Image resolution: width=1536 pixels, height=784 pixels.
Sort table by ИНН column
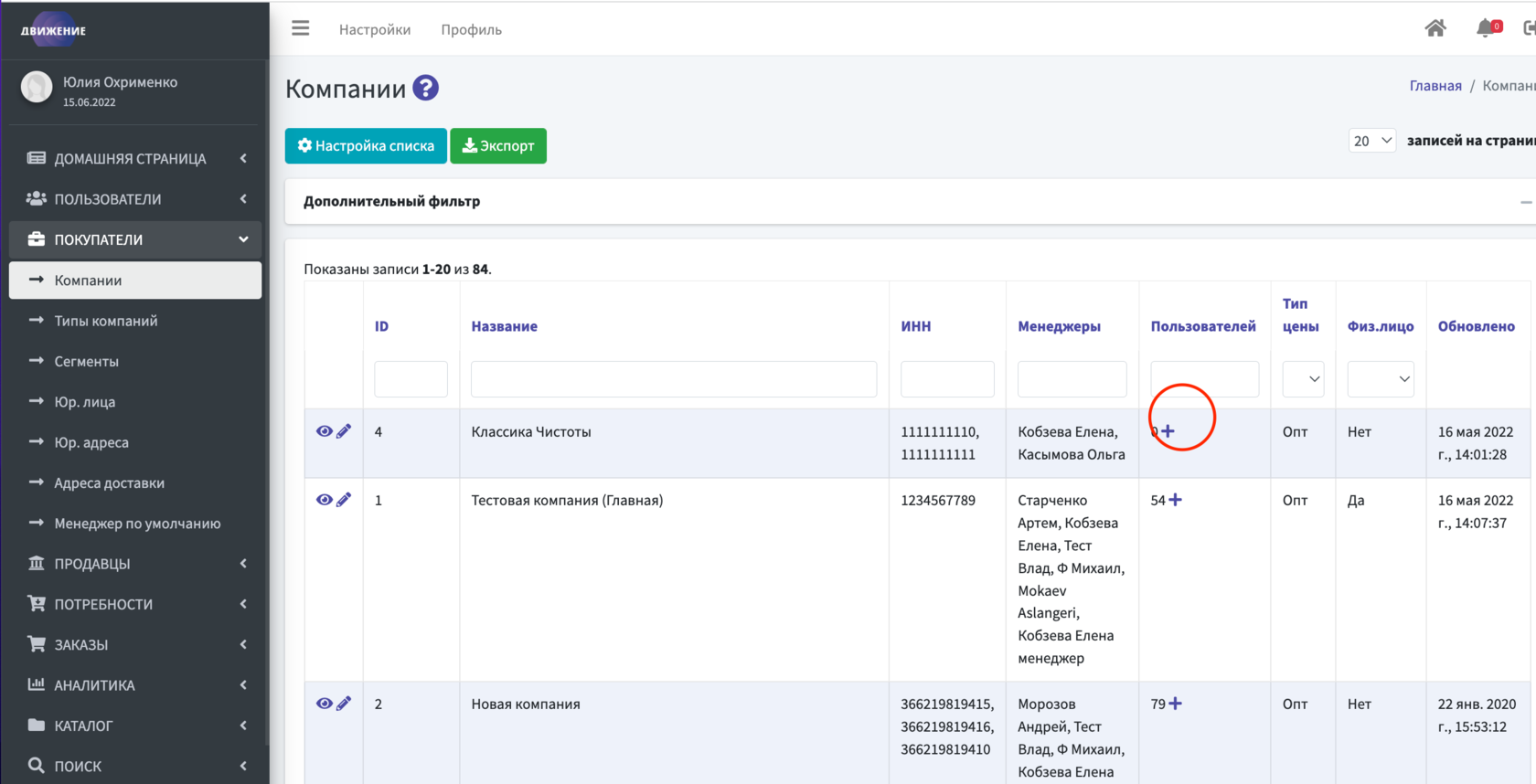tap(915, 326)
